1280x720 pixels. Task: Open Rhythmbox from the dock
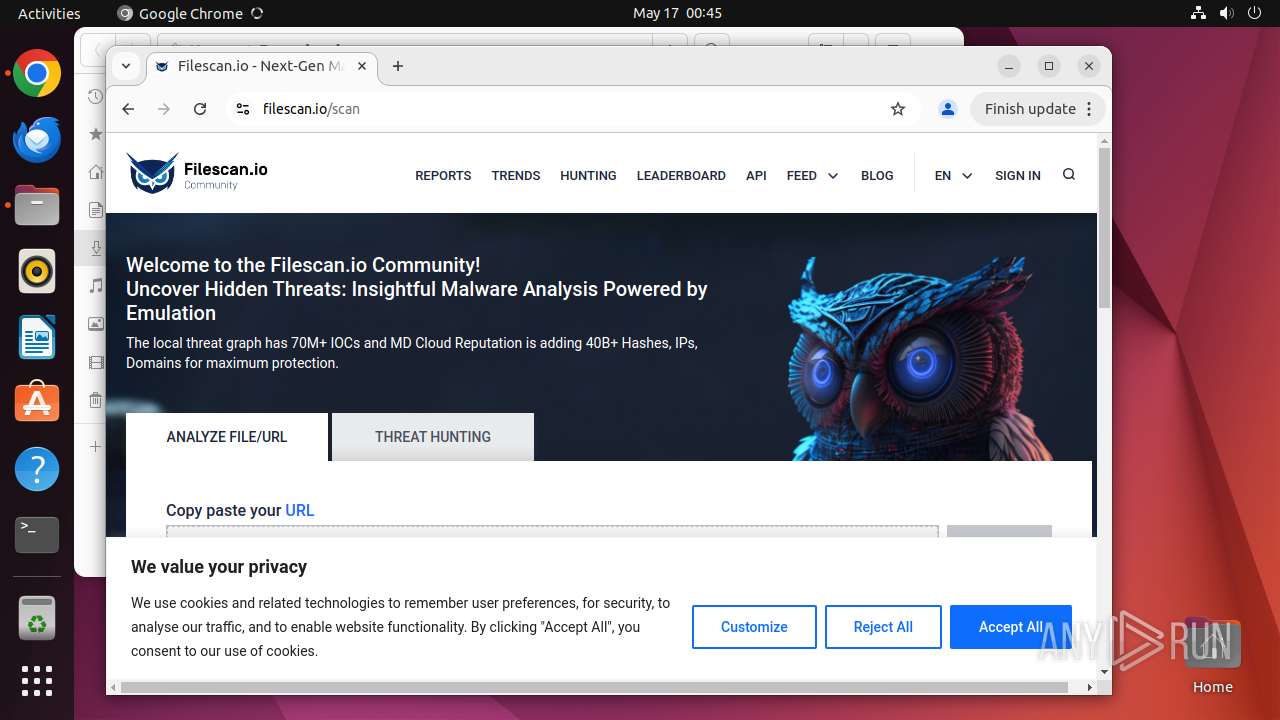click(x=37, y=272)
